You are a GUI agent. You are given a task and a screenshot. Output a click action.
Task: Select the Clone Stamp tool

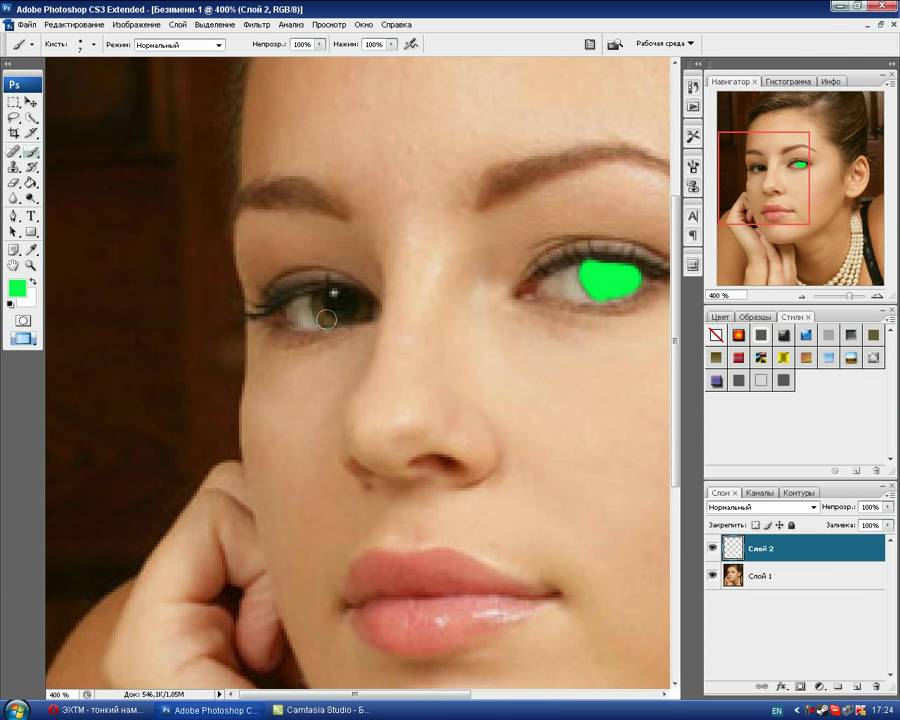click(13, 167)
